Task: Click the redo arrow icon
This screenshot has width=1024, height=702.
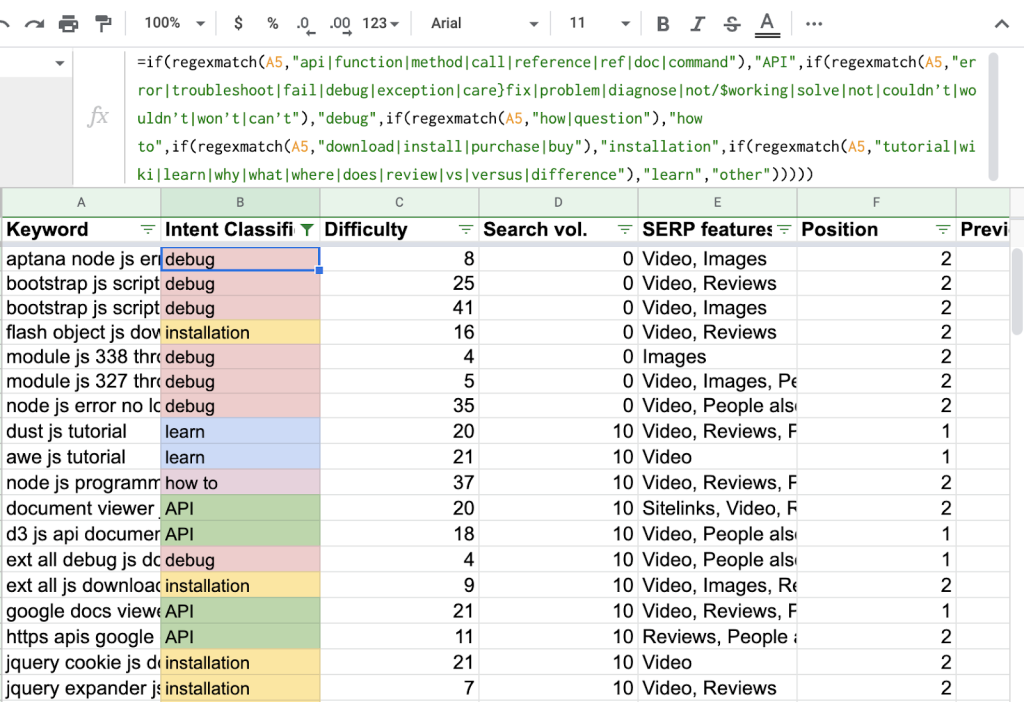Action: [34, 24]
